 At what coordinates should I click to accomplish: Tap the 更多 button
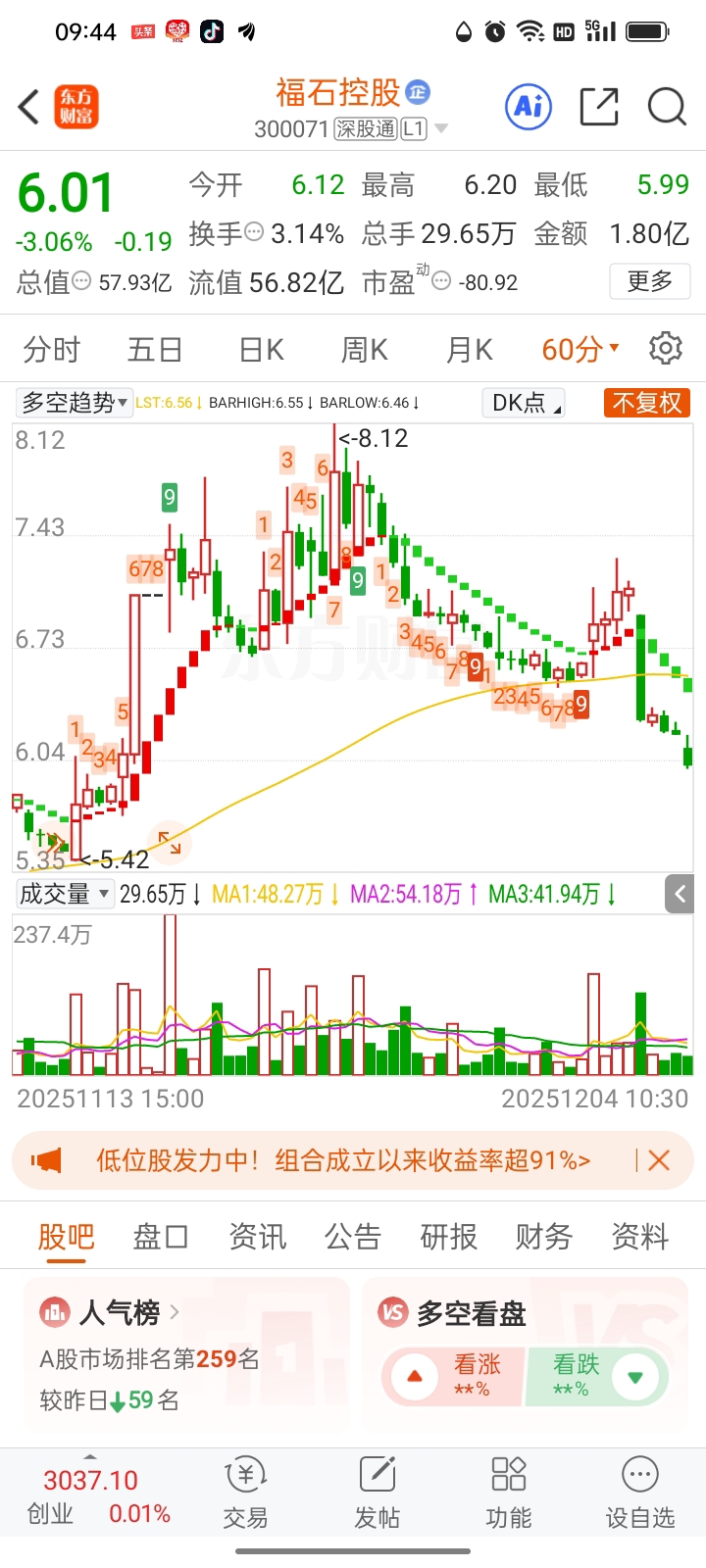649,281
